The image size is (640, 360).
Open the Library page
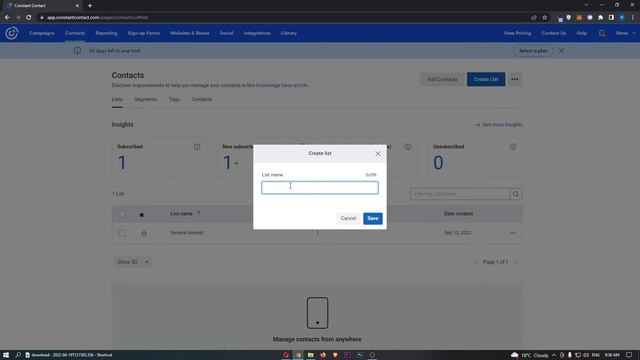289,33
